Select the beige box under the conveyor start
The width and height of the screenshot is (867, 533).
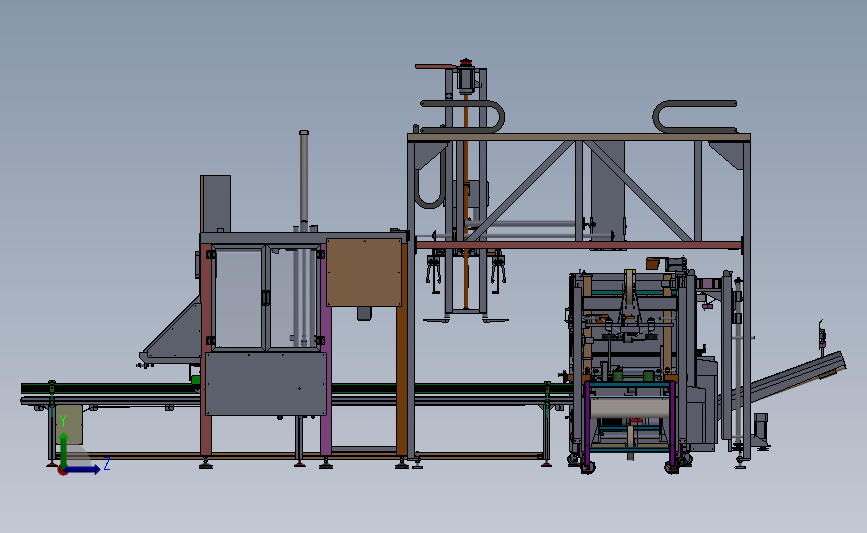pos(69,424)
